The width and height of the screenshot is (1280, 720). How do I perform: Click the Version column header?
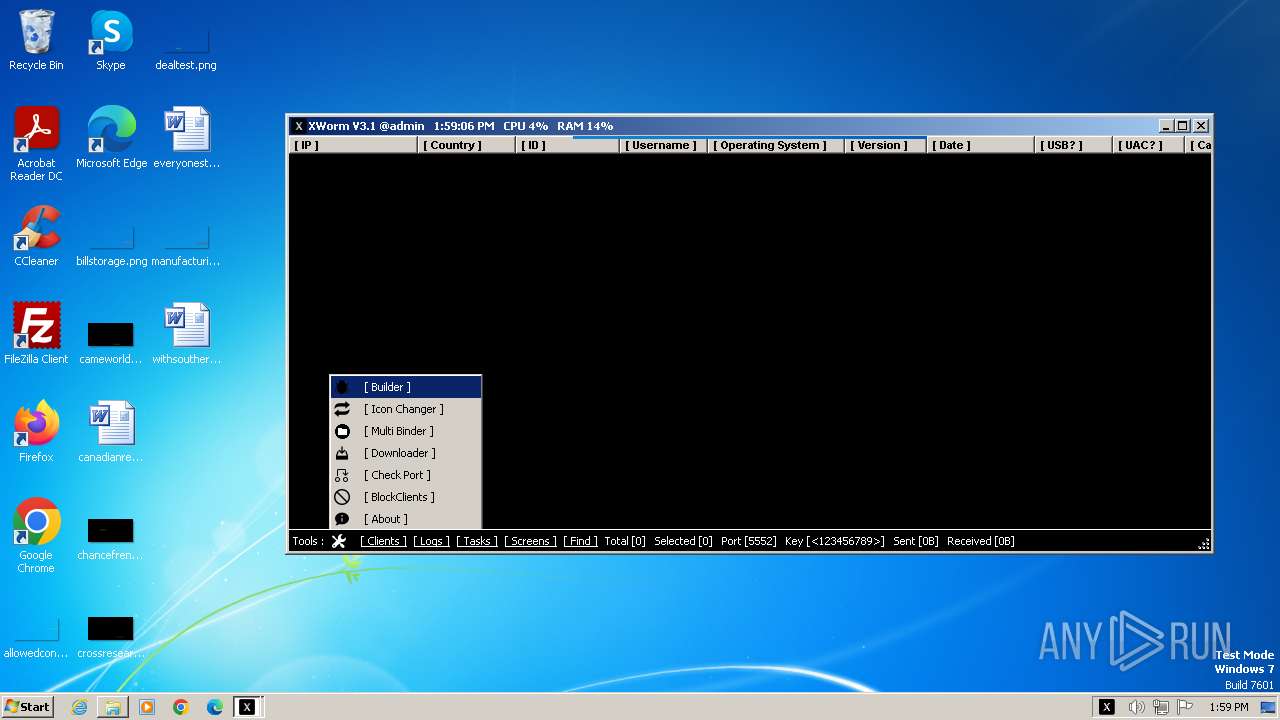coord(886,145)
